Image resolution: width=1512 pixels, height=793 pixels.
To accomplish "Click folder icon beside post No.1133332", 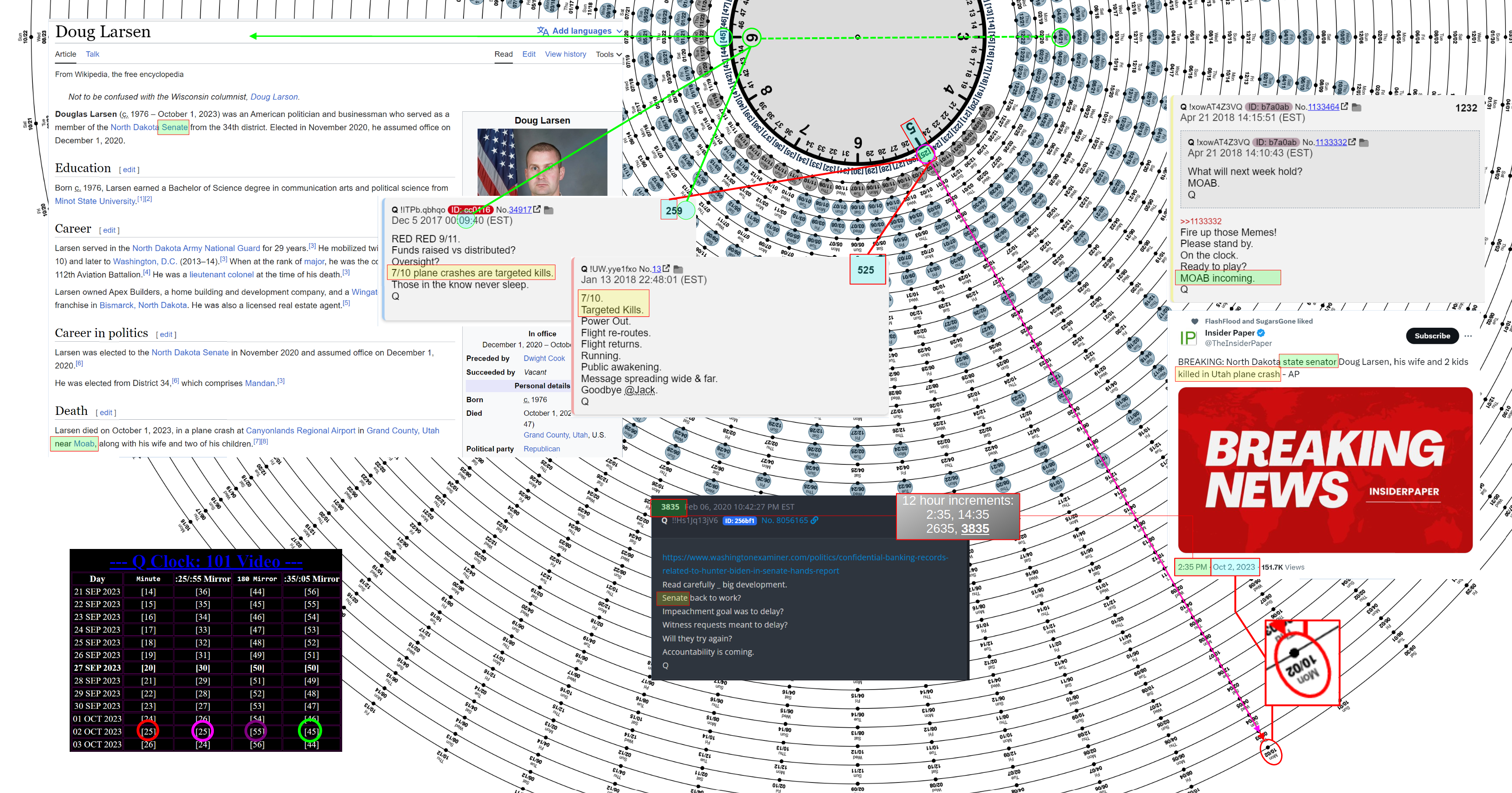I will (x=1364, y=142).
